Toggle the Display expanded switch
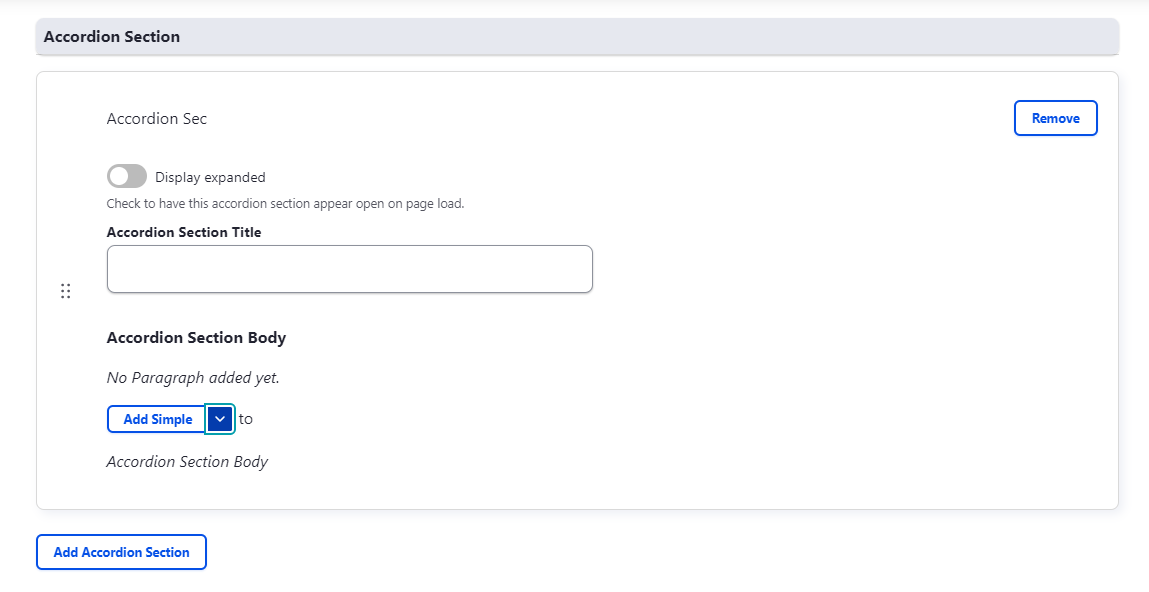 pos(127,177)
